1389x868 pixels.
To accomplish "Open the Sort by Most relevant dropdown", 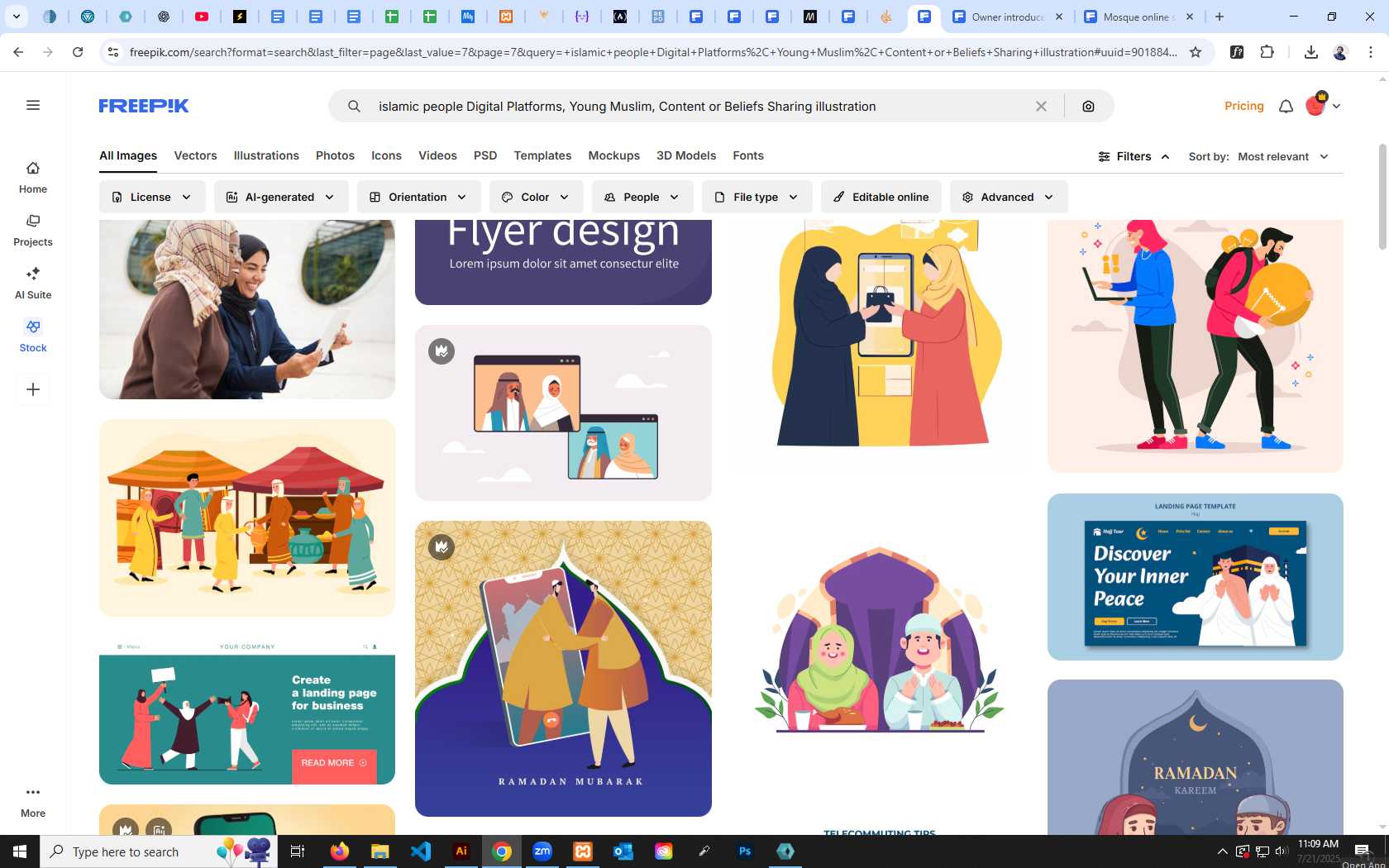I will 1283,156.
